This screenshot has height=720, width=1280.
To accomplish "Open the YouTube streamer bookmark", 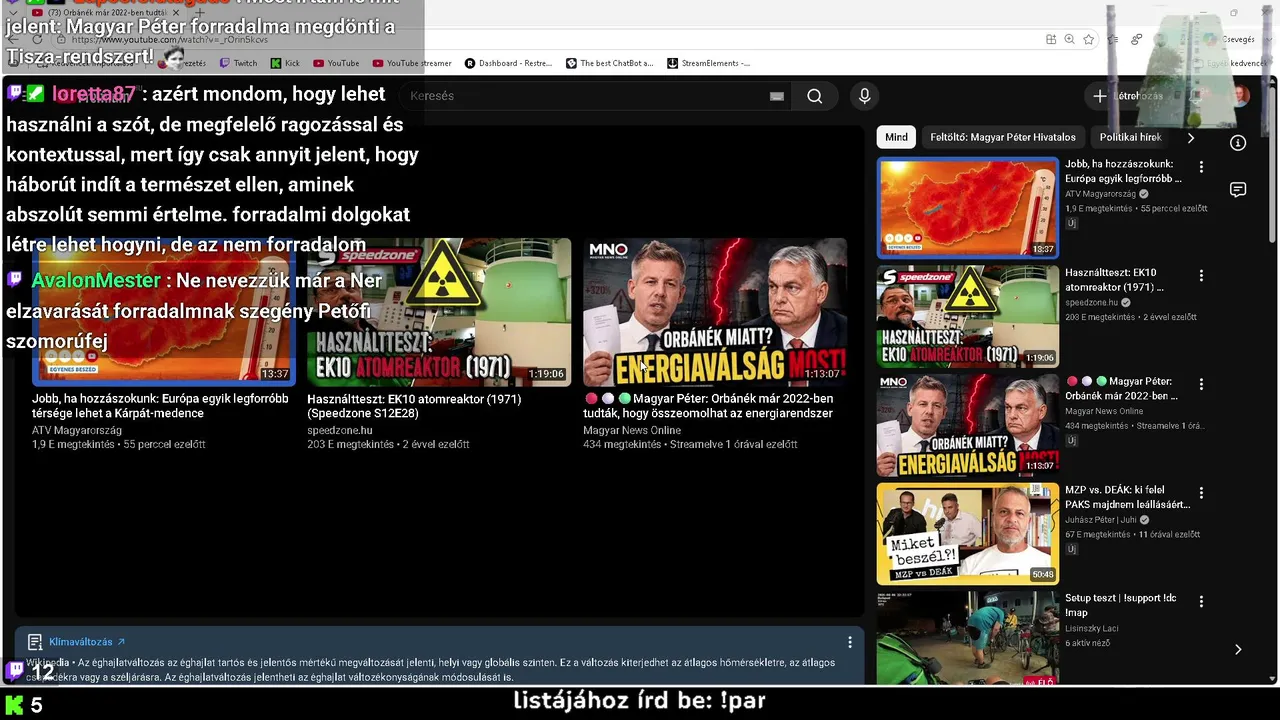I will coord(412,63).
